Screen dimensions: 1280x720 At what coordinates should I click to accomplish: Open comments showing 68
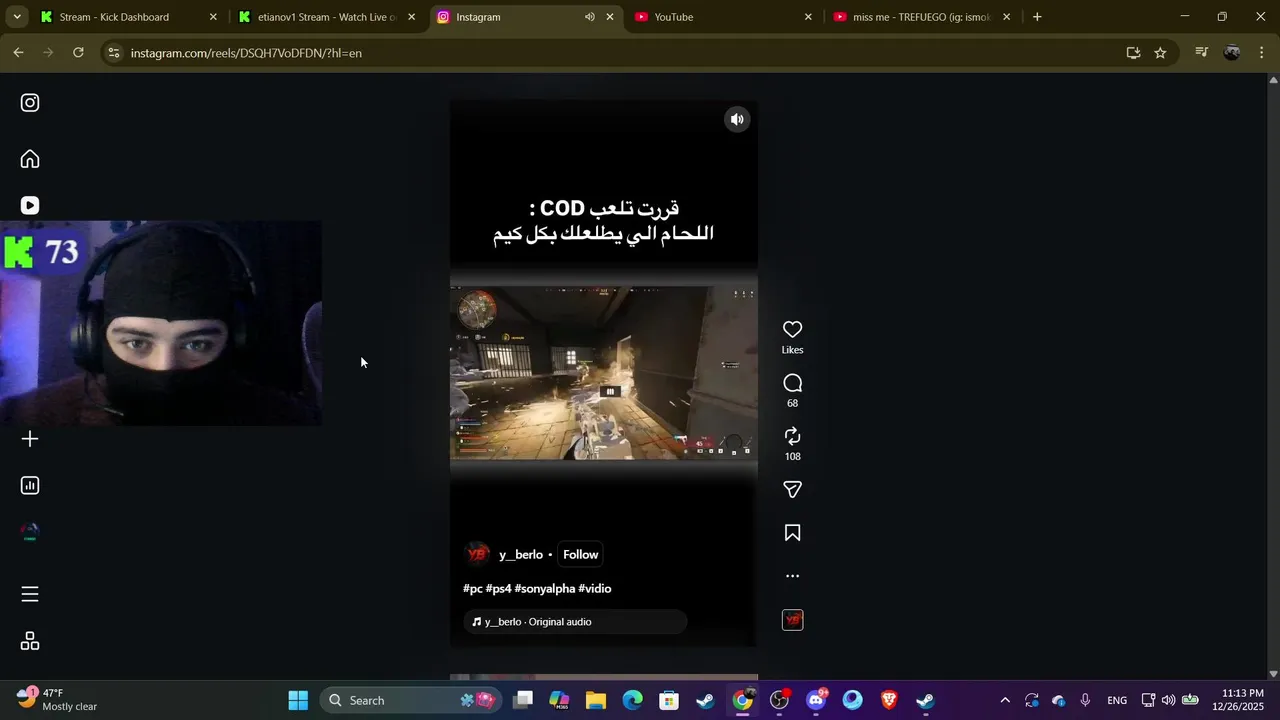792,383
